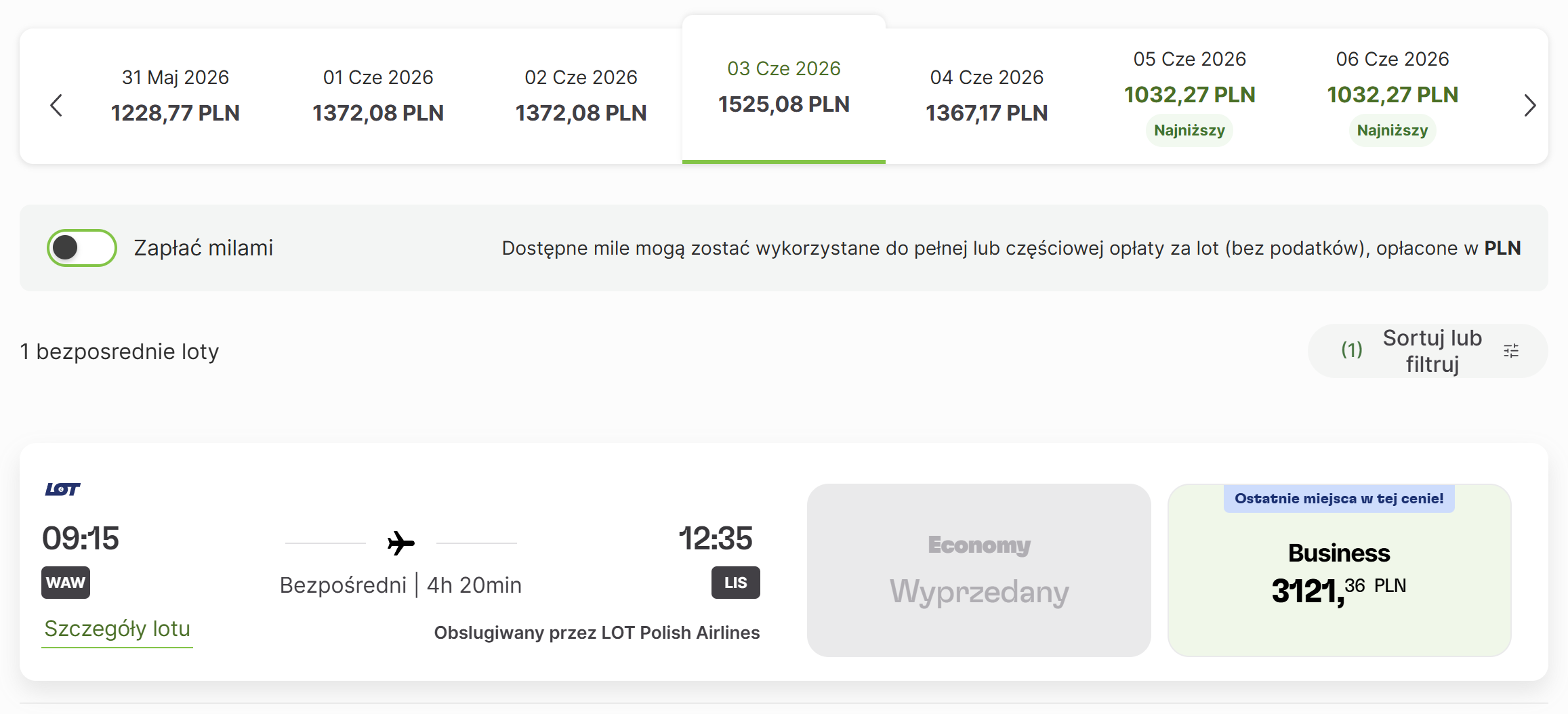Select lowest price date 05 Cze 2026

[1190, 96]
